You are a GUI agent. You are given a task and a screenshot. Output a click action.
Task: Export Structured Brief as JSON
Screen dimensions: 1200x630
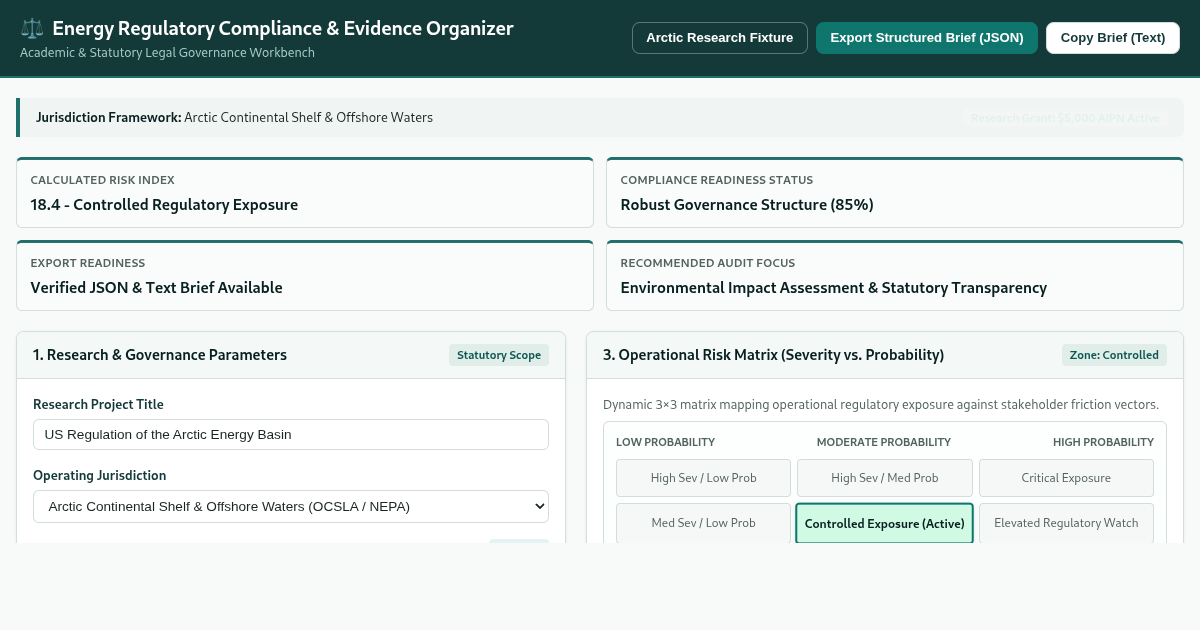point(927,38)
